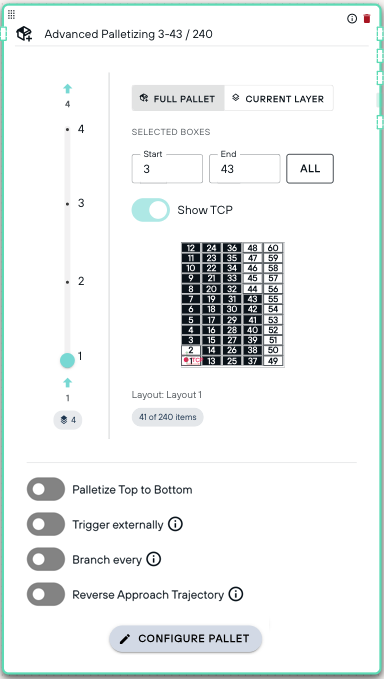The width and height of the screenshot is (384, 679).
Task: Click the drag-handle grid icon at top-left
Action: [x=12, y=14]
